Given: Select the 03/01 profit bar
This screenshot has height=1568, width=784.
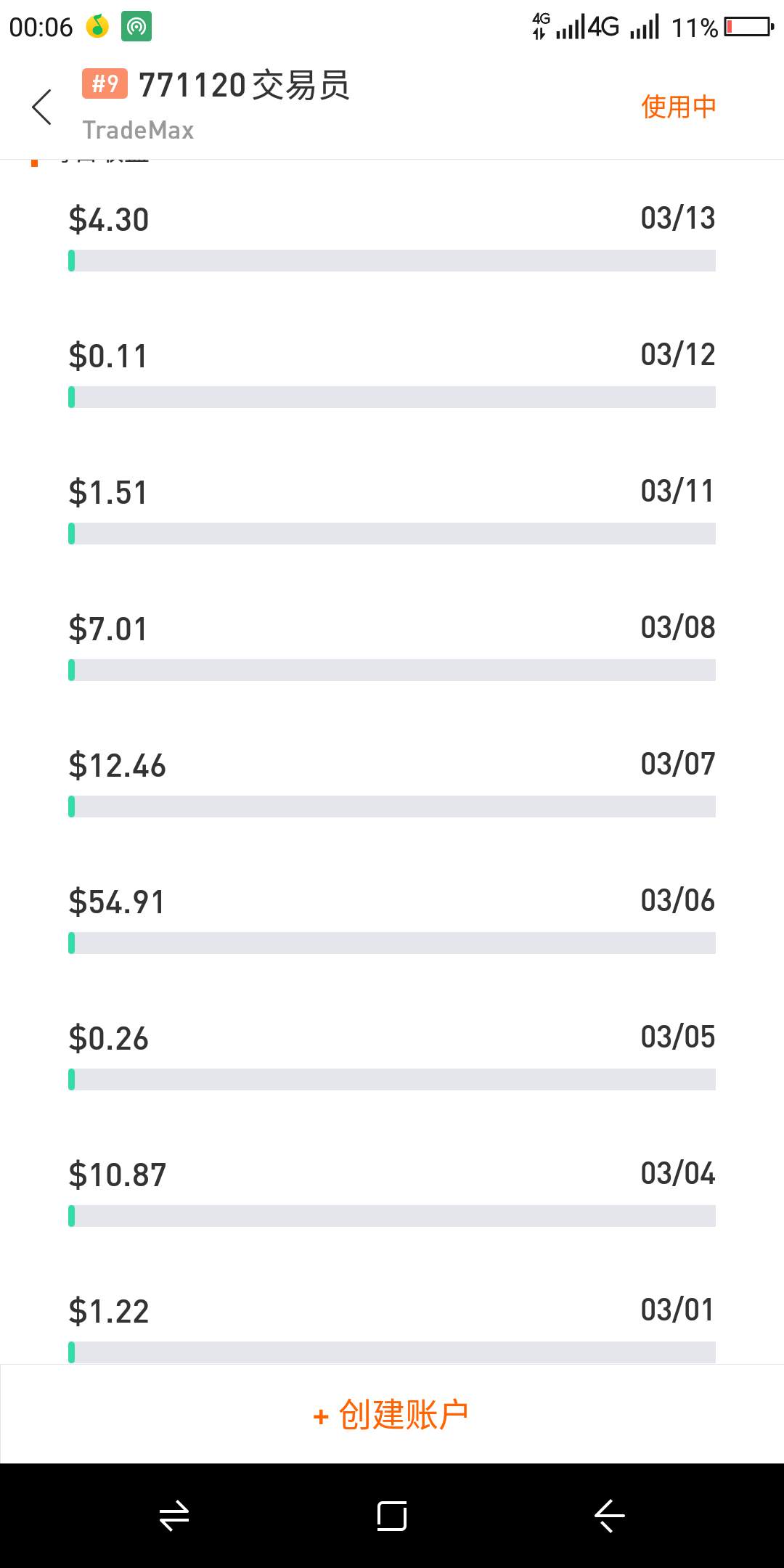Looking at the screenshot, I should coord(392,1352).
